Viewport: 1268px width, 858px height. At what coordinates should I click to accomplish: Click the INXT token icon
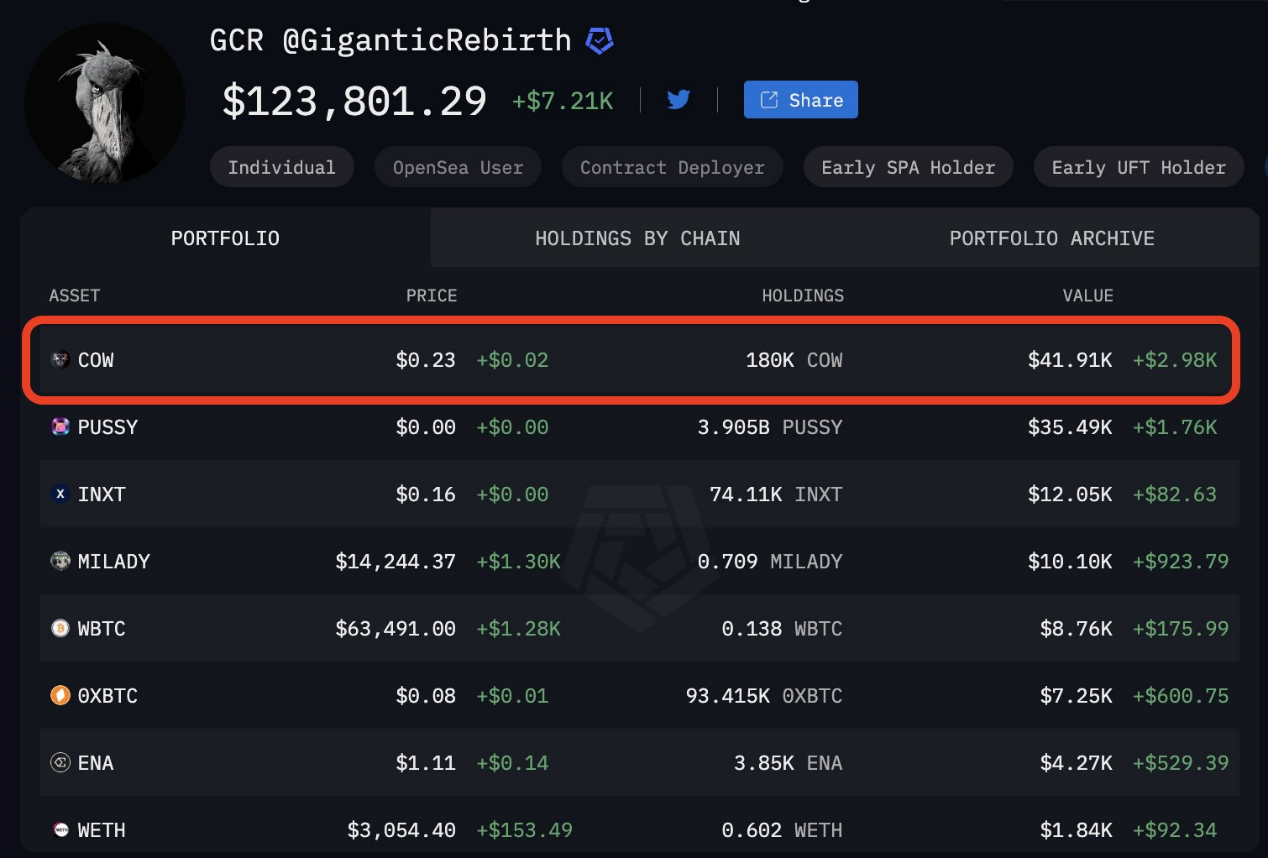[x=60, y=494]
